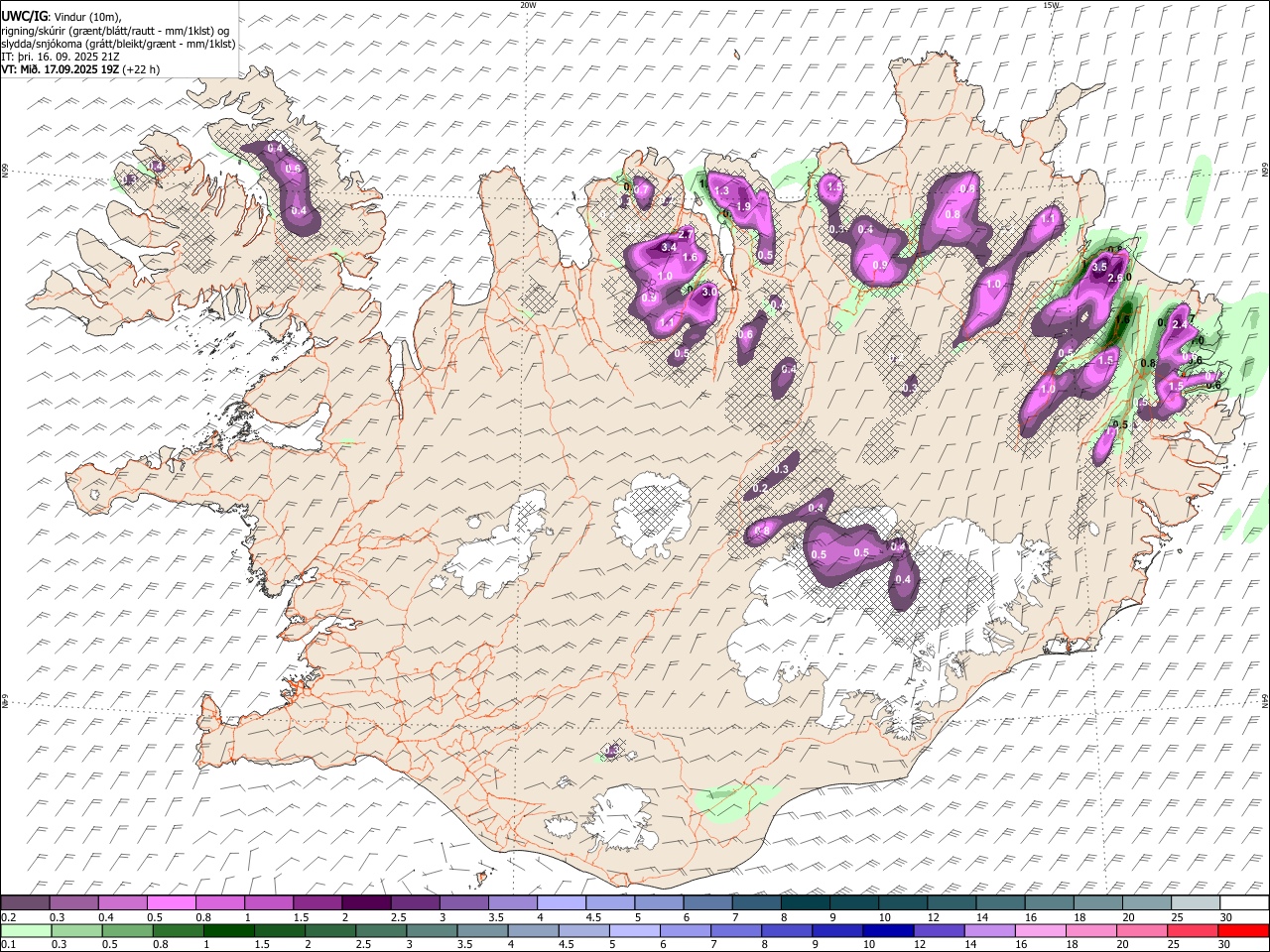
Task: Click the 'IT: þri. 16. 09. 2025 21Z' line
Action: point(61,57)
